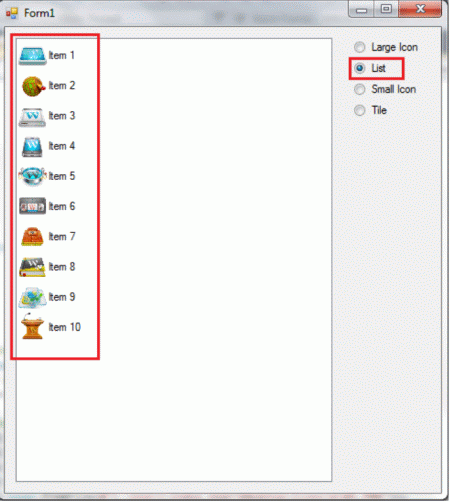Click the silver drive icon beside Item 3
This screenshot has width=450, height=502.
[32, 117]
